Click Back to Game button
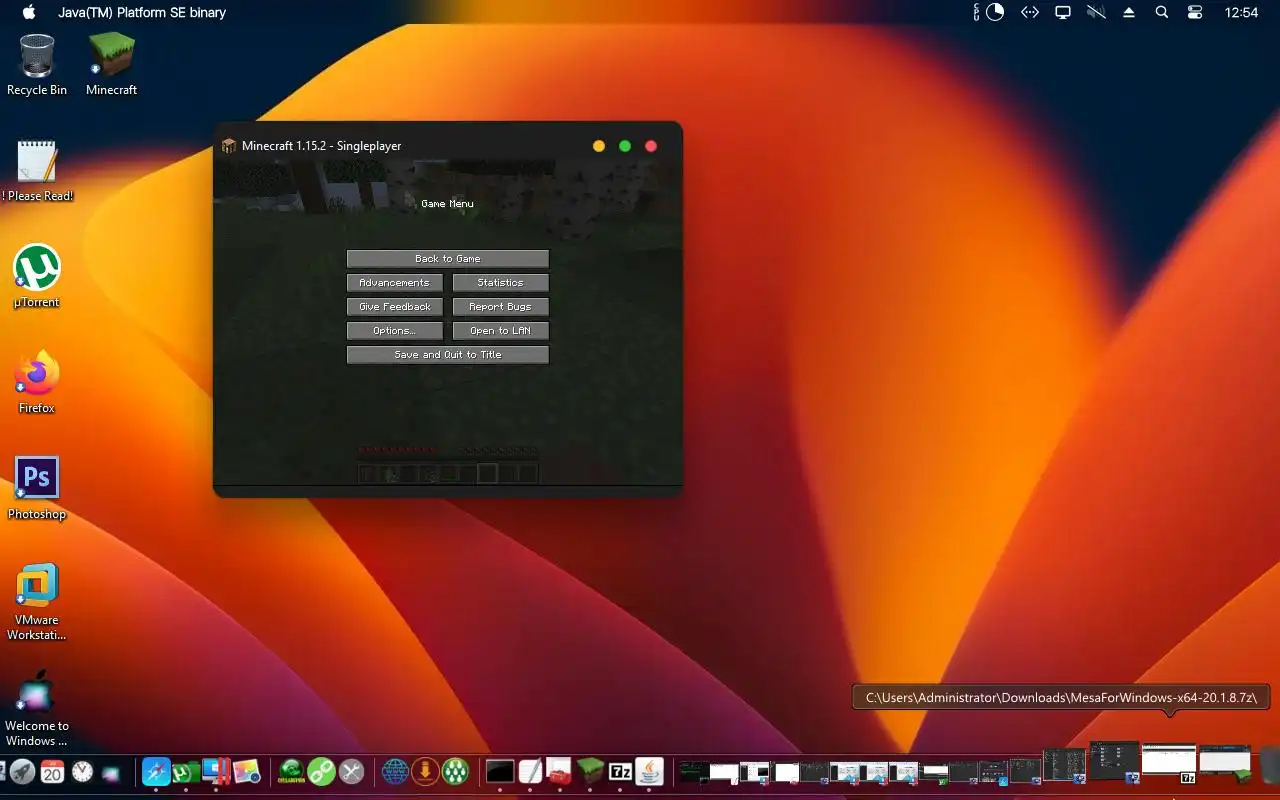The height and width of the screenshot is (800, 1280). coord(448,259)
